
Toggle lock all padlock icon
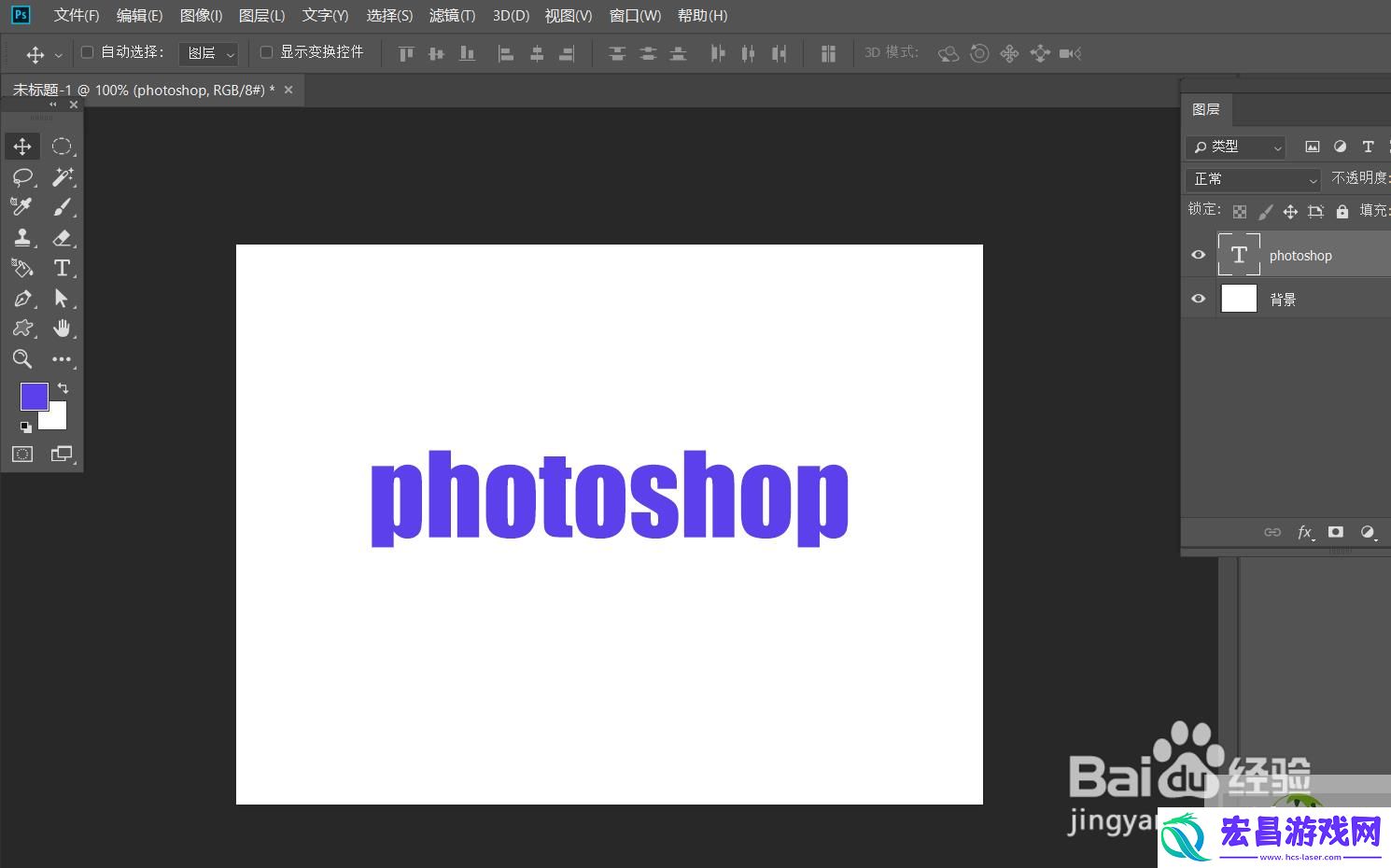pyautogui.click(x=1342, y=212)
